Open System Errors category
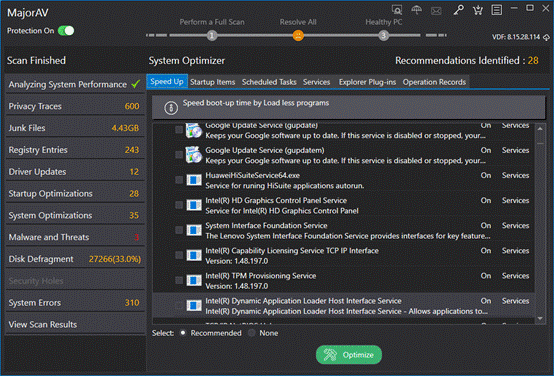Screen dimensions: 554x376 point(75,303)
